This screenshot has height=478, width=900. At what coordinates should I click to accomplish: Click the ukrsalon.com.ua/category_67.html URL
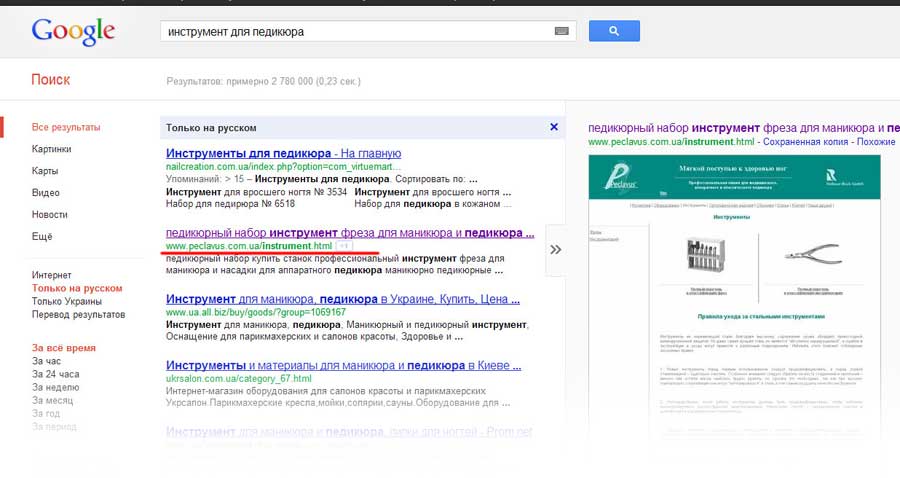click(x=239, y=379)
